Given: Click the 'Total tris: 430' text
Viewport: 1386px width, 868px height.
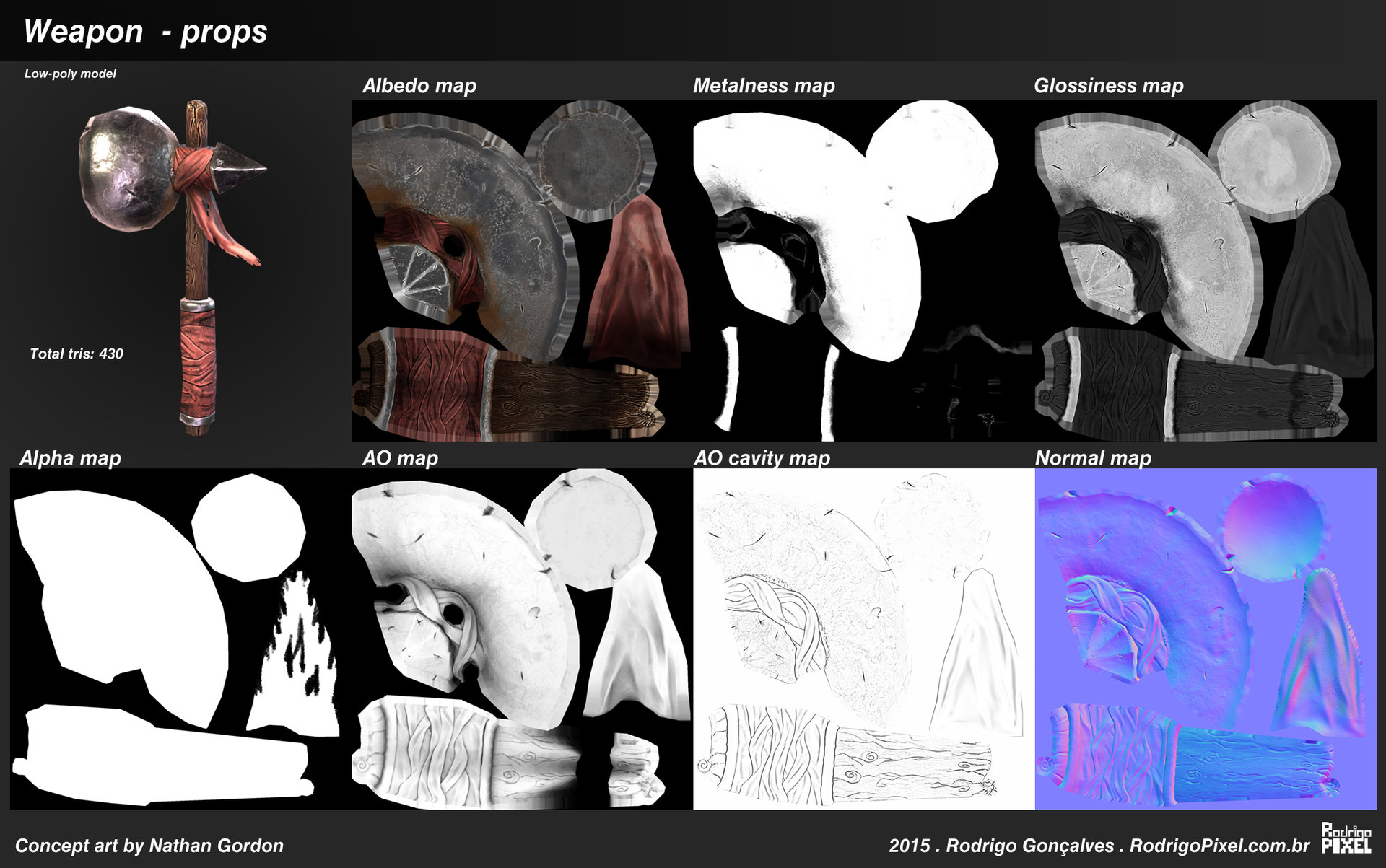Looking at the screenshot, I should 77,354.
